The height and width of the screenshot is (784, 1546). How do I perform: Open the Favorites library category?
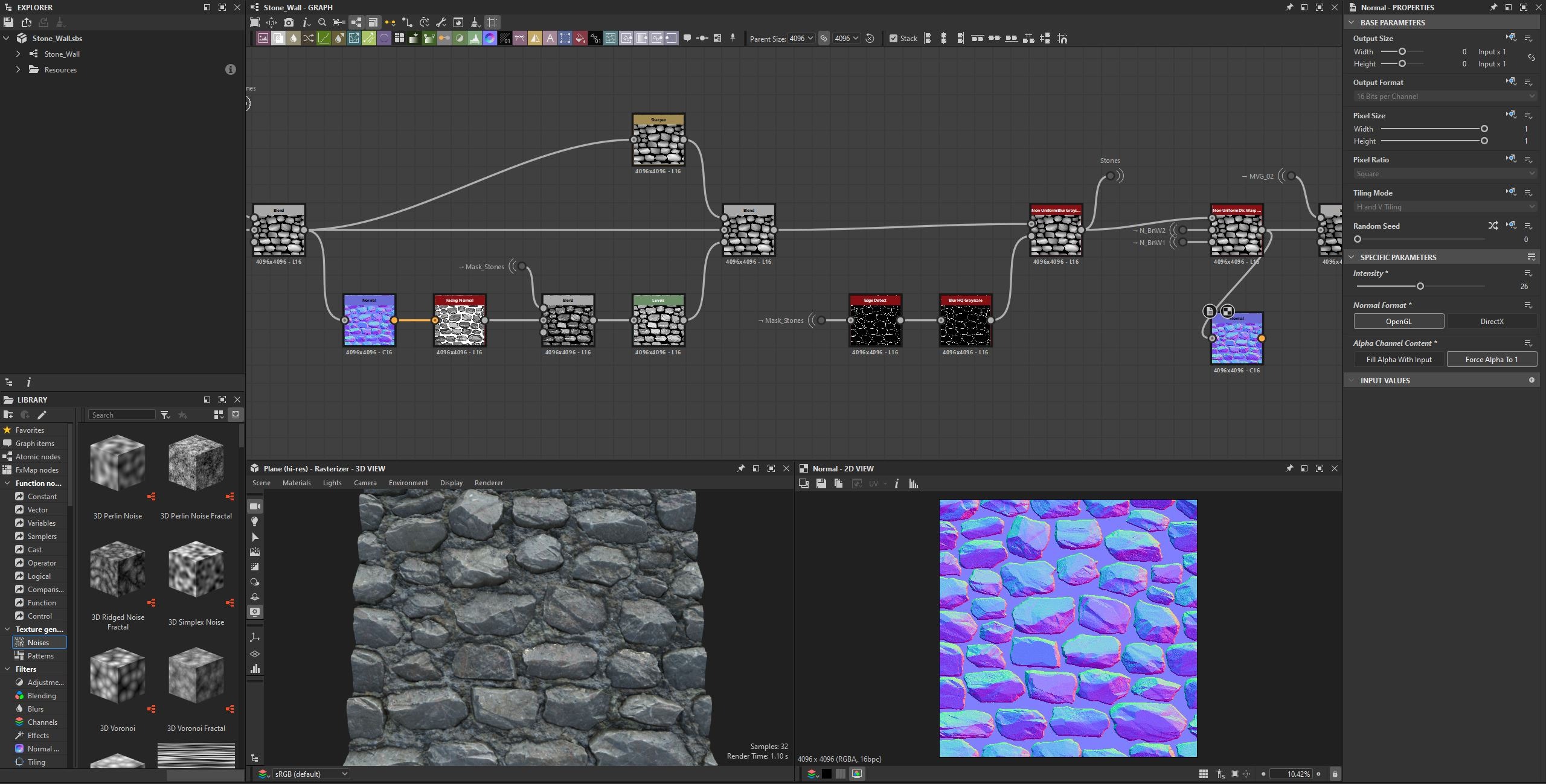click(x=29, y=430)
